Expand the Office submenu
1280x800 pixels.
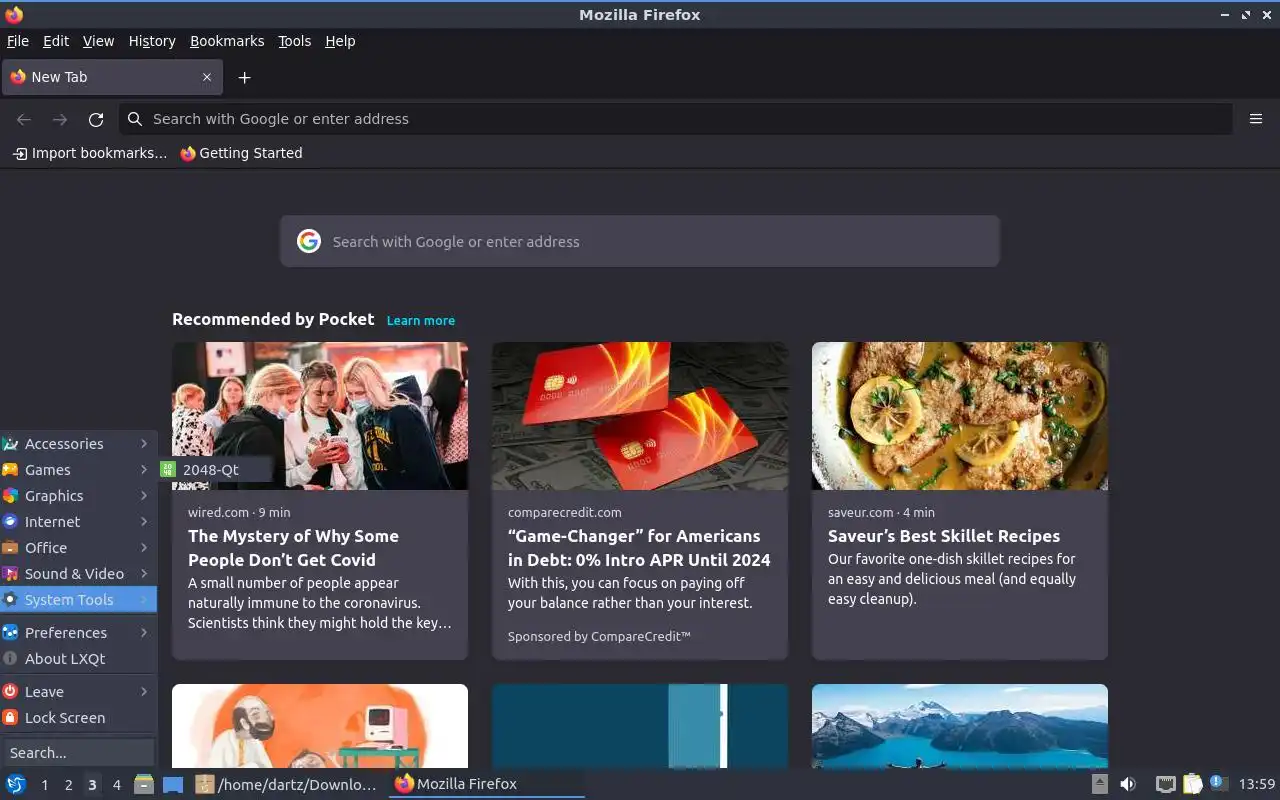pos(78,548)
